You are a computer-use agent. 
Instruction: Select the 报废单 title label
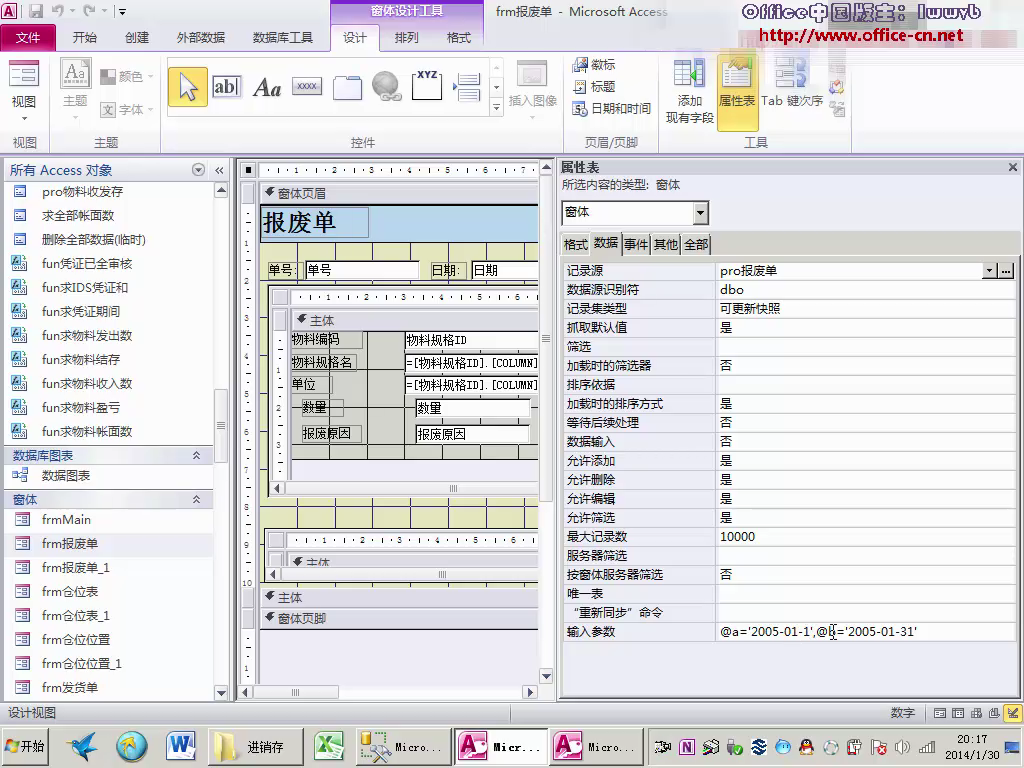tap(314, 223)
